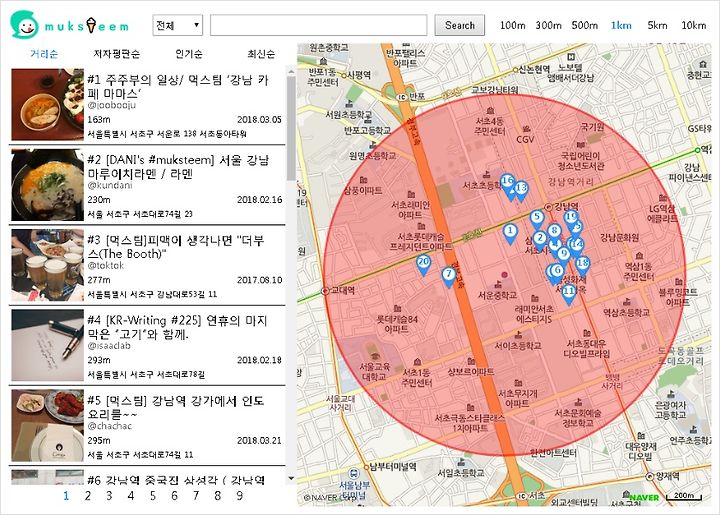
Task: Open thumbnail of post #5 인도 요리
Action: [x=48, y=425]
